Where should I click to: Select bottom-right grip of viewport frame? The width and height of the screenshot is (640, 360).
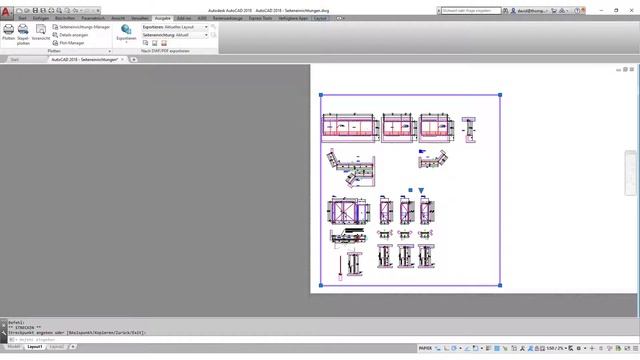pyautogui.click(x=500, y=285)
